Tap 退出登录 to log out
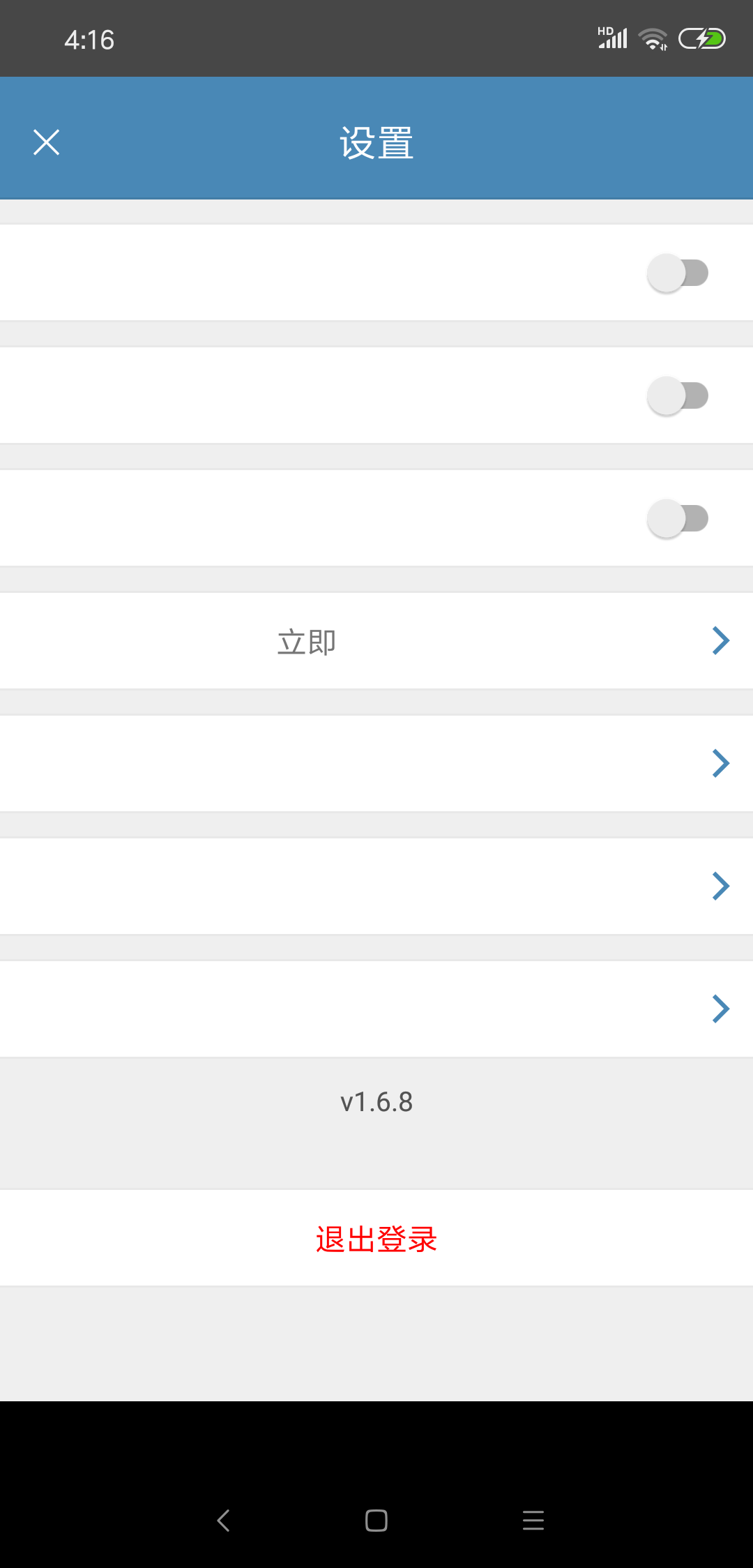753x1568 pixels. (376, 1239)
